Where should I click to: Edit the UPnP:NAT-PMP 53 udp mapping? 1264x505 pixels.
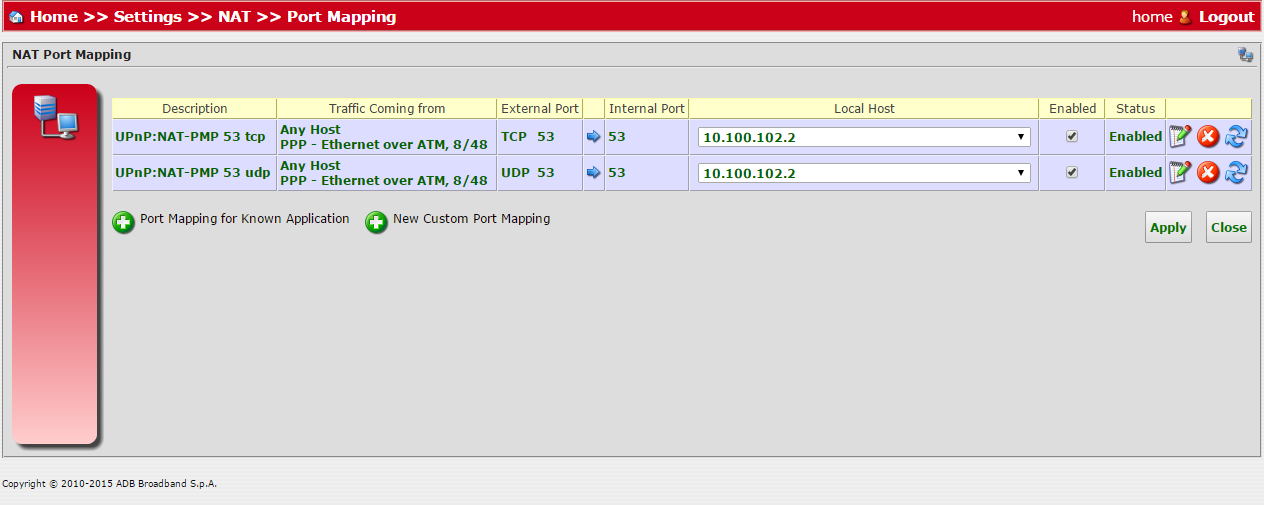coord(1180,173)
